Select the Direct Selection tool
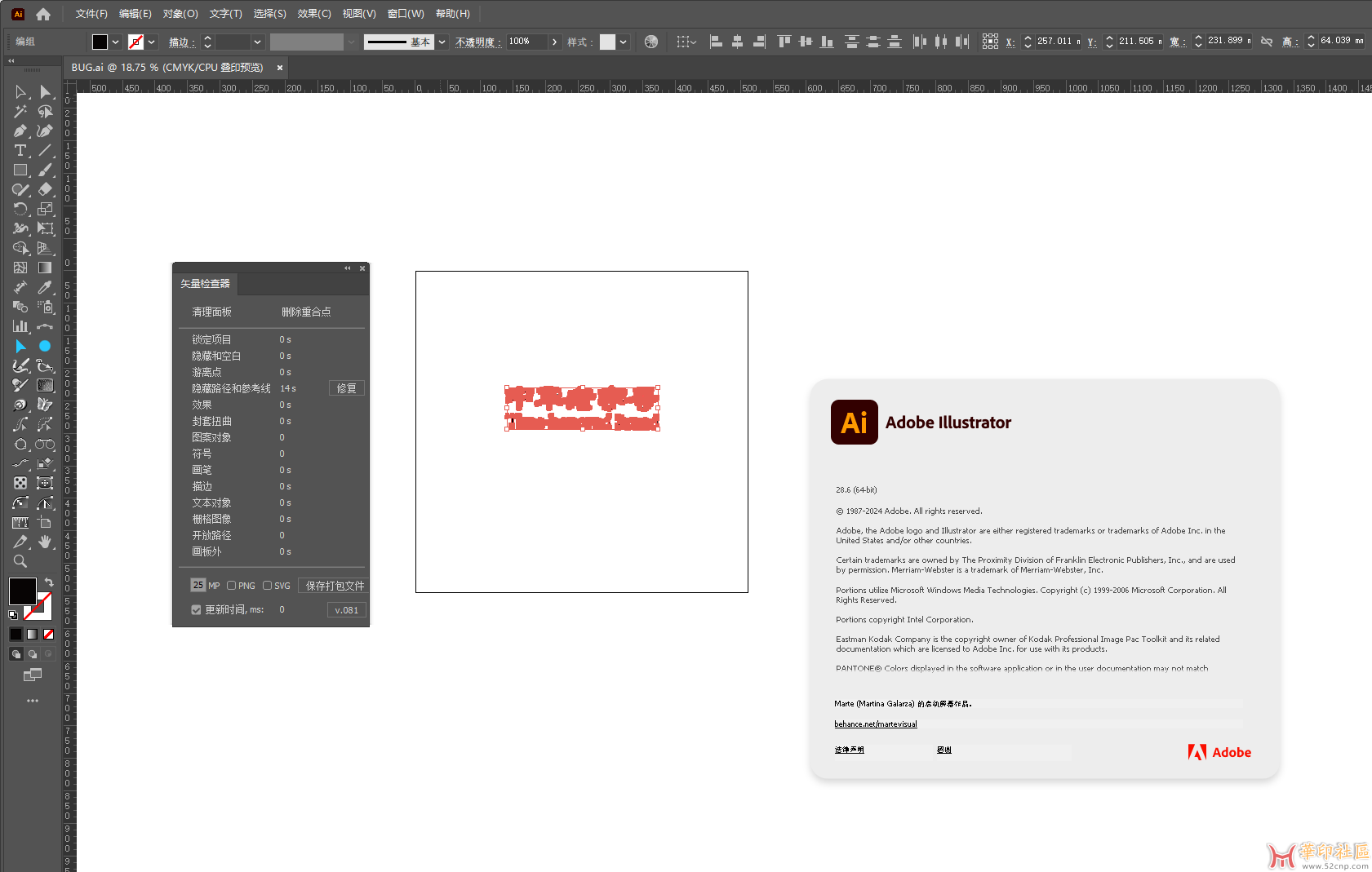This screenshot has height=872, width=1372. [45, 92]
